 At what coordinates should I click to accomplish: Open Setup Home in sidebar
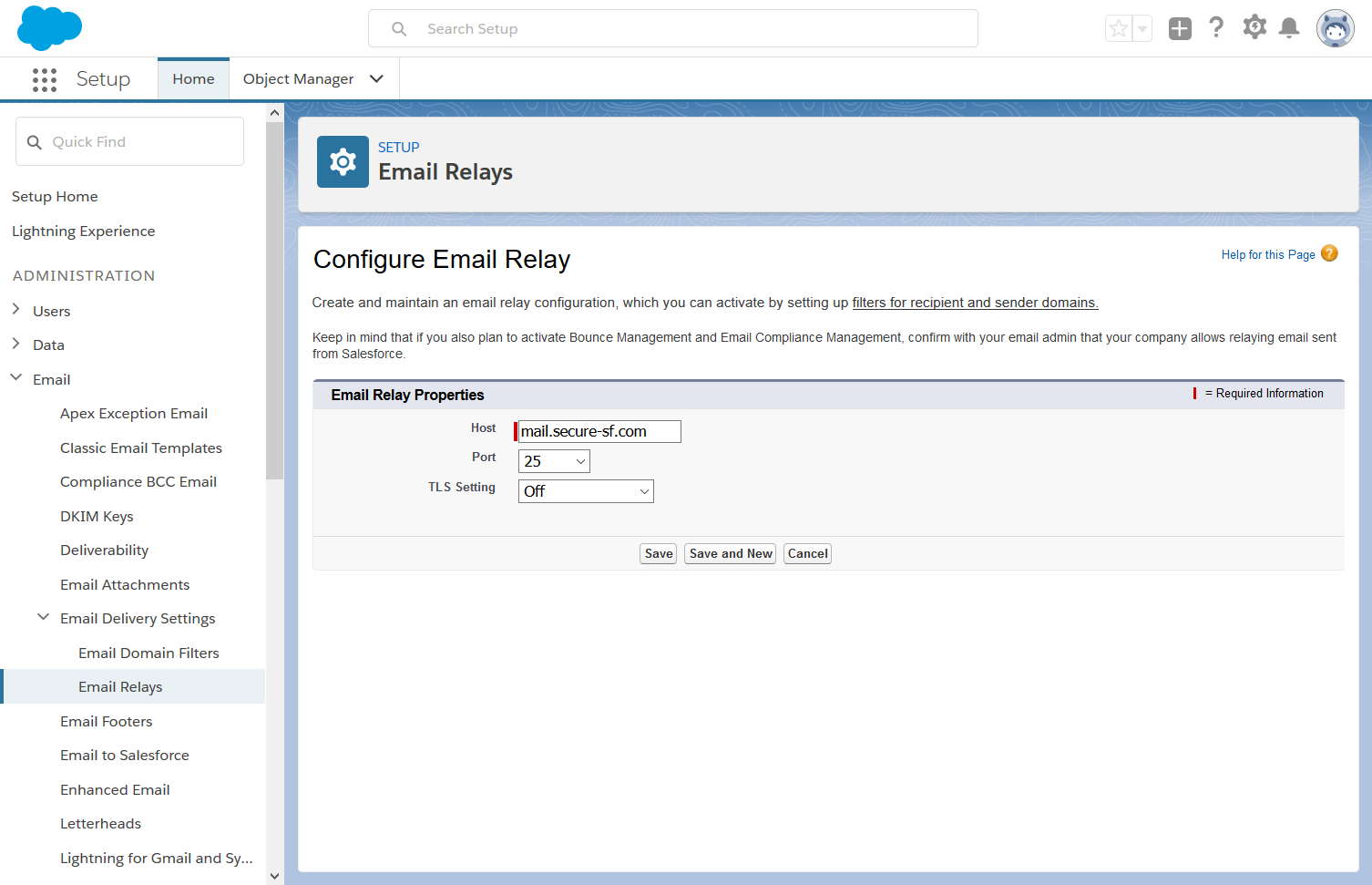click(x=55, y=197)
